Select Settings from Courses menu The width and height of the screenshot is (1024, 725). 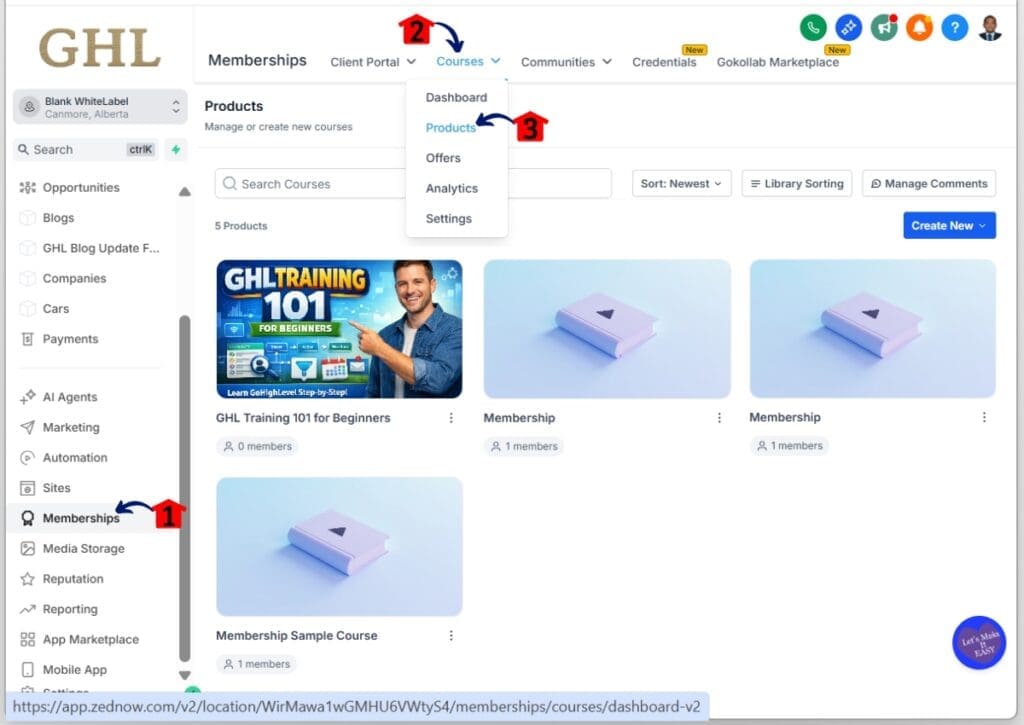(448, 219)
